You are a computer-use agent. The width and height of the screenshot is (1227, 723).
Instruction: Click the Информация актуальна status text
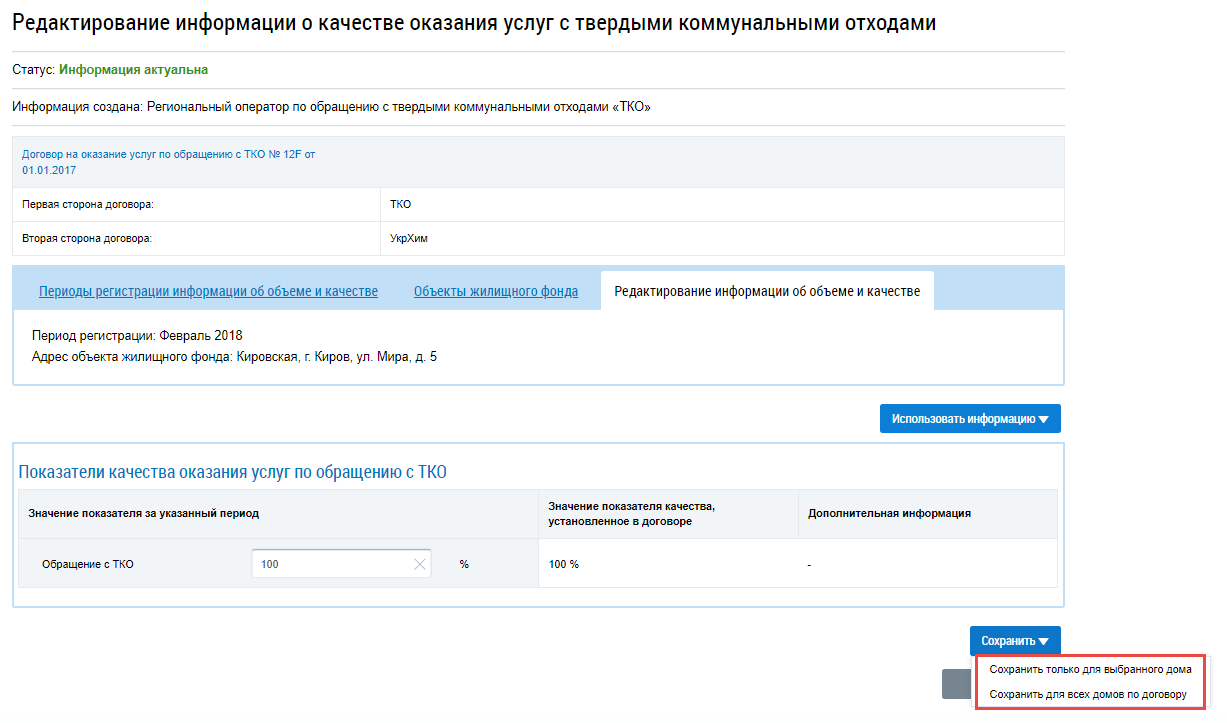pyautogui.click(x=133, y=70)
